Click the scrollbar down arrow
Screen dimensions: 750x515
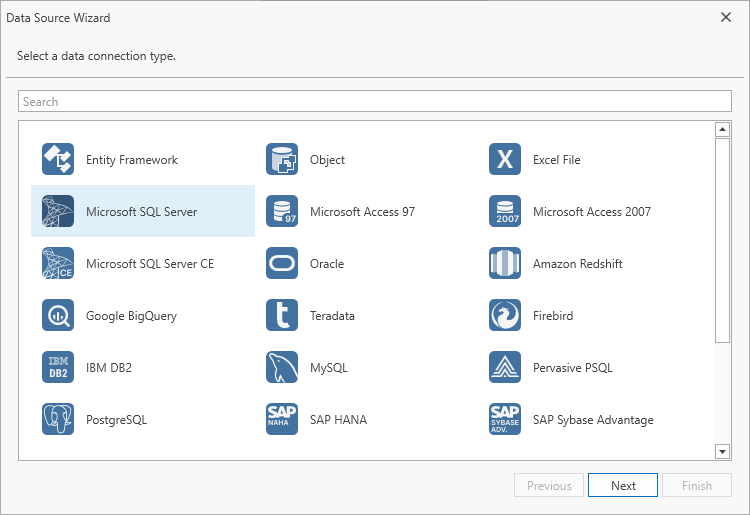[722, 451]
